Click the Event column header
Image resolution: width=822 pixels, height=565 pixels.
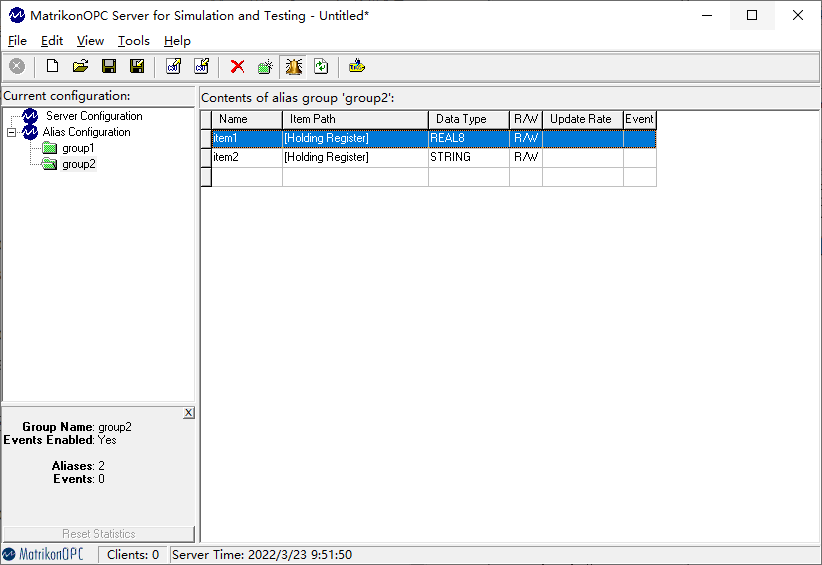coord(640,119)
